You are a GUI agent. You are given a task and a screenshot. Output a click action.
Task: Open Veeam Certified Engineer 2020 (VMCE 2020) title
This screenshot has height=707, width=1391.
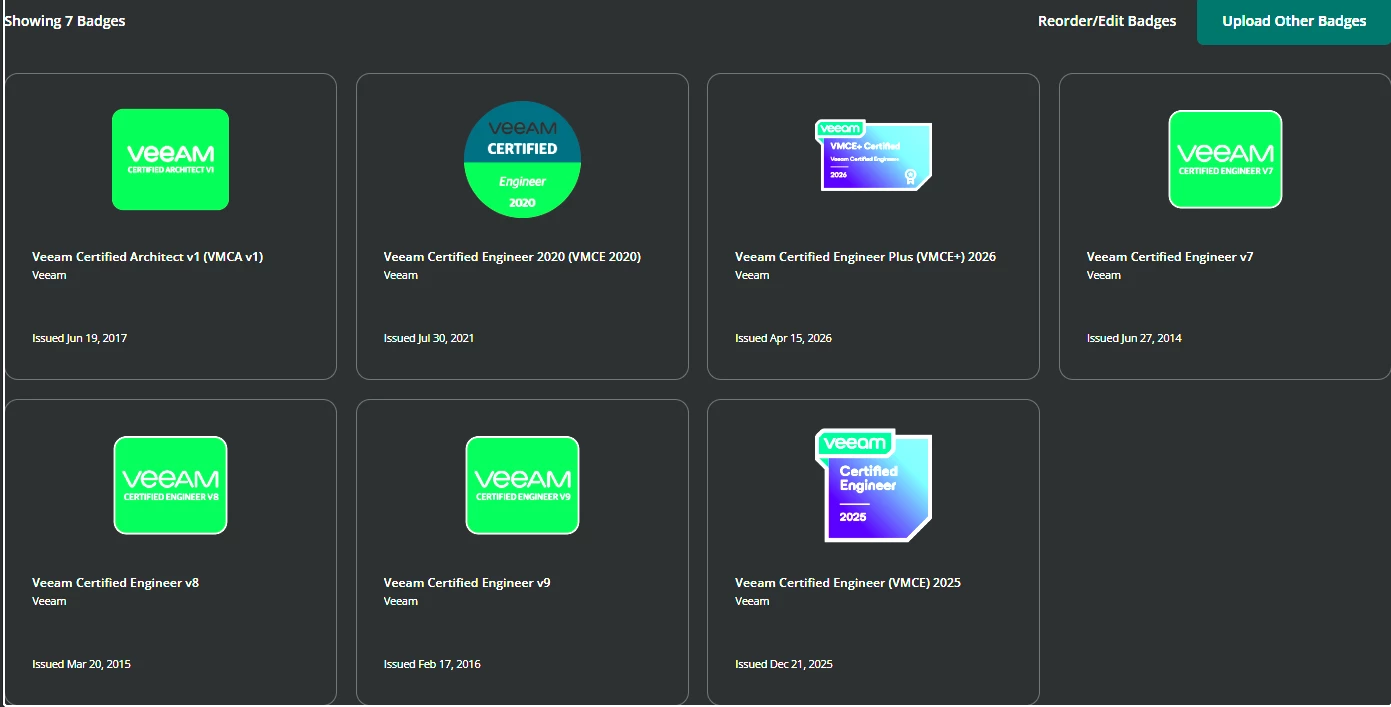[x=512, y=257]
